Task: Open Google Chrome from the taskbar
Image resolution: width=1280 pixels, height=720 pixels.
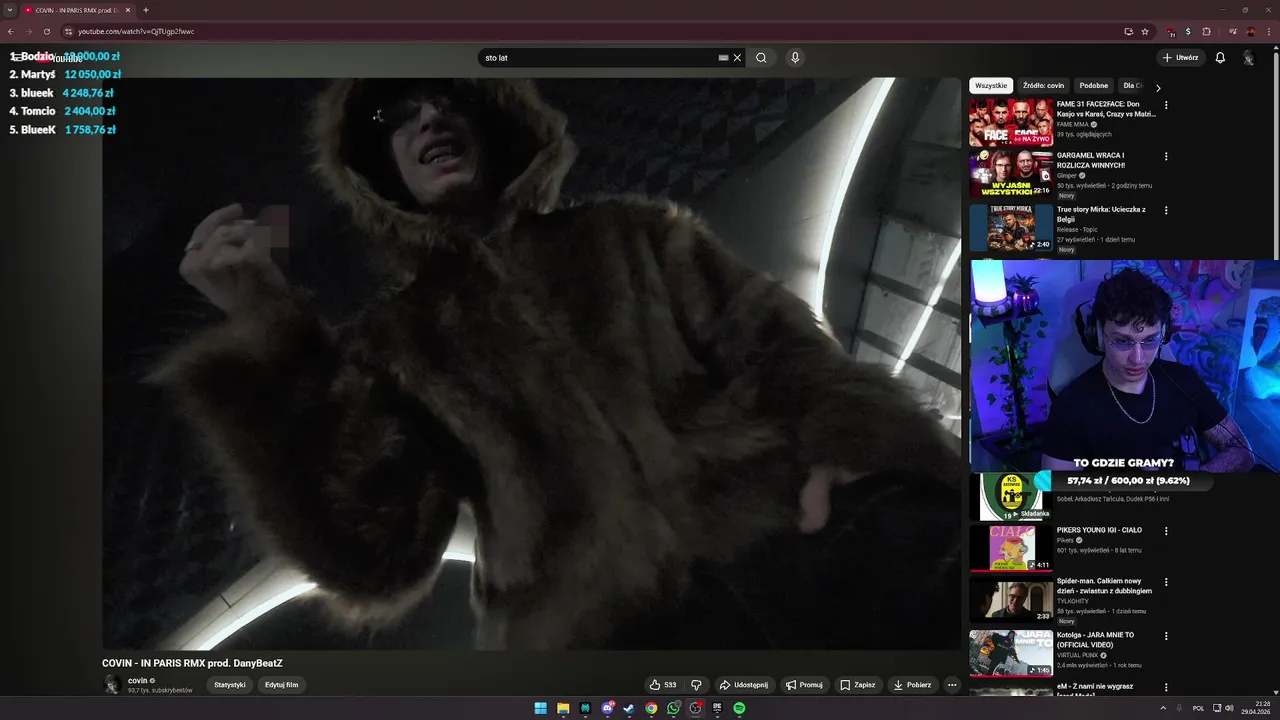Action: [x=651, y=708]
